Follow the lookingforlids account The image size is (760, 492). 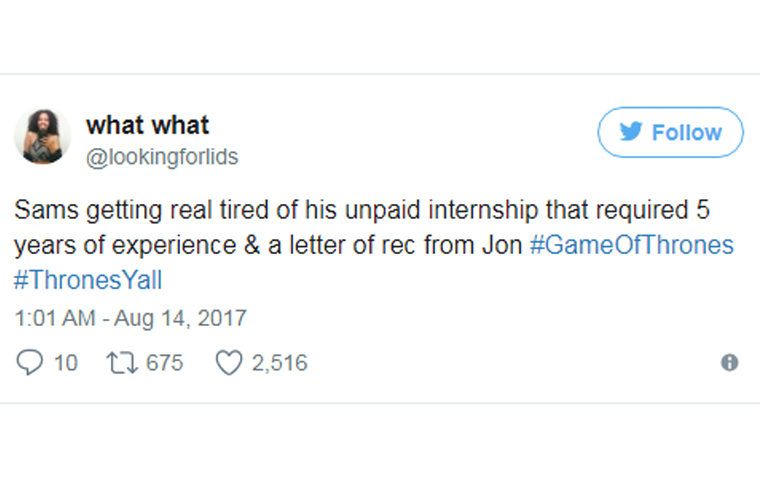tap(670, 133)
